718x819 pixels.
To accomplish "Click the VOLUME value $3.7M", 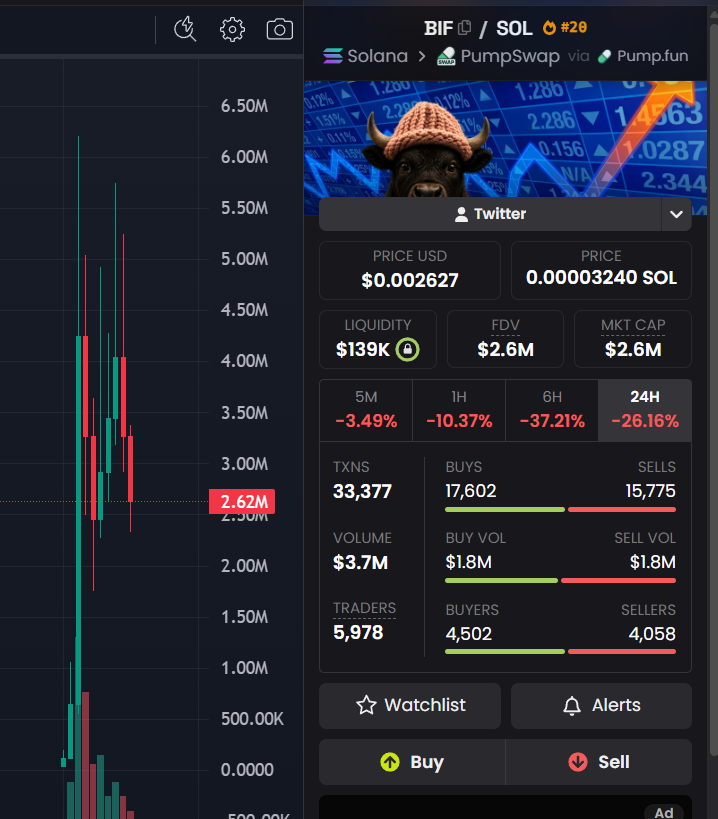I will (x=360, y=563).
